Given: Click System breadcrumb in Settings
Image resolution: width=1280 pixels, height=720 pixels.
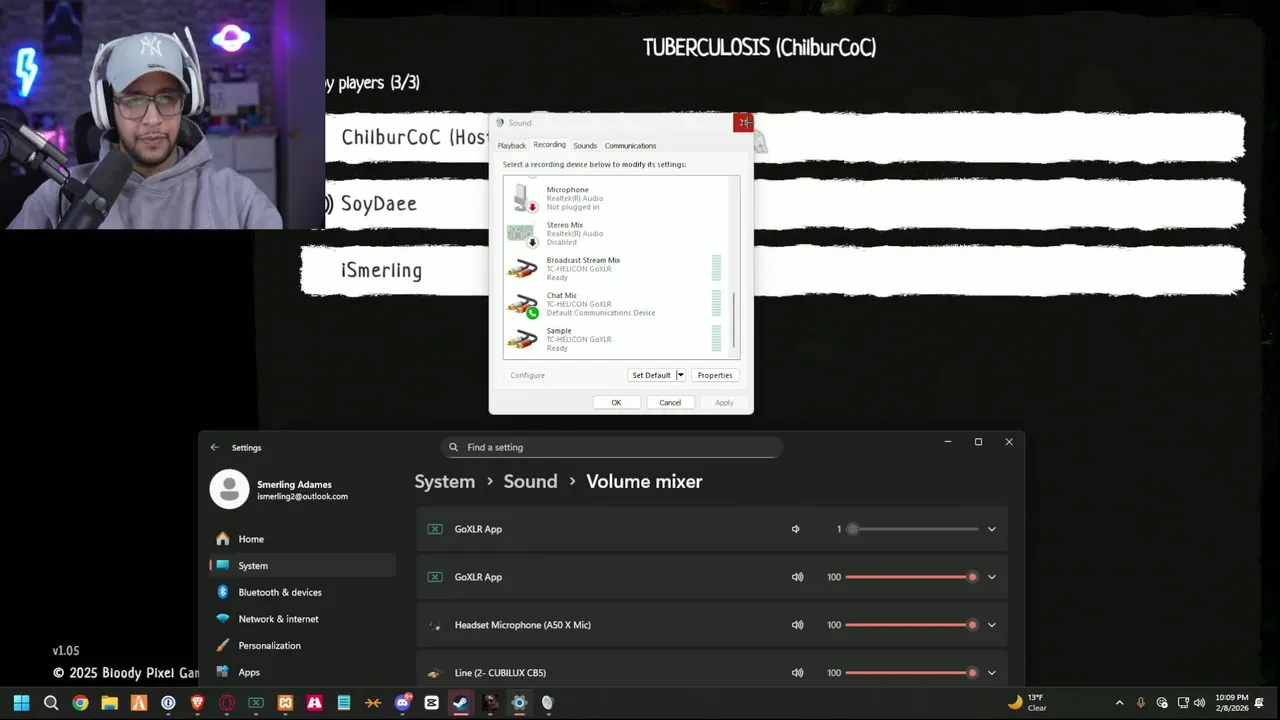Looking at the screenshot, I should click(445, 481).
